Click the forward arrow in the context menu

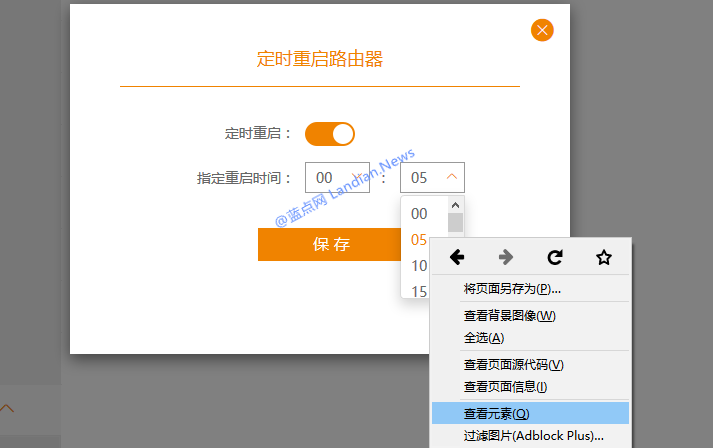pyautogui.click(x=506, y=257)
